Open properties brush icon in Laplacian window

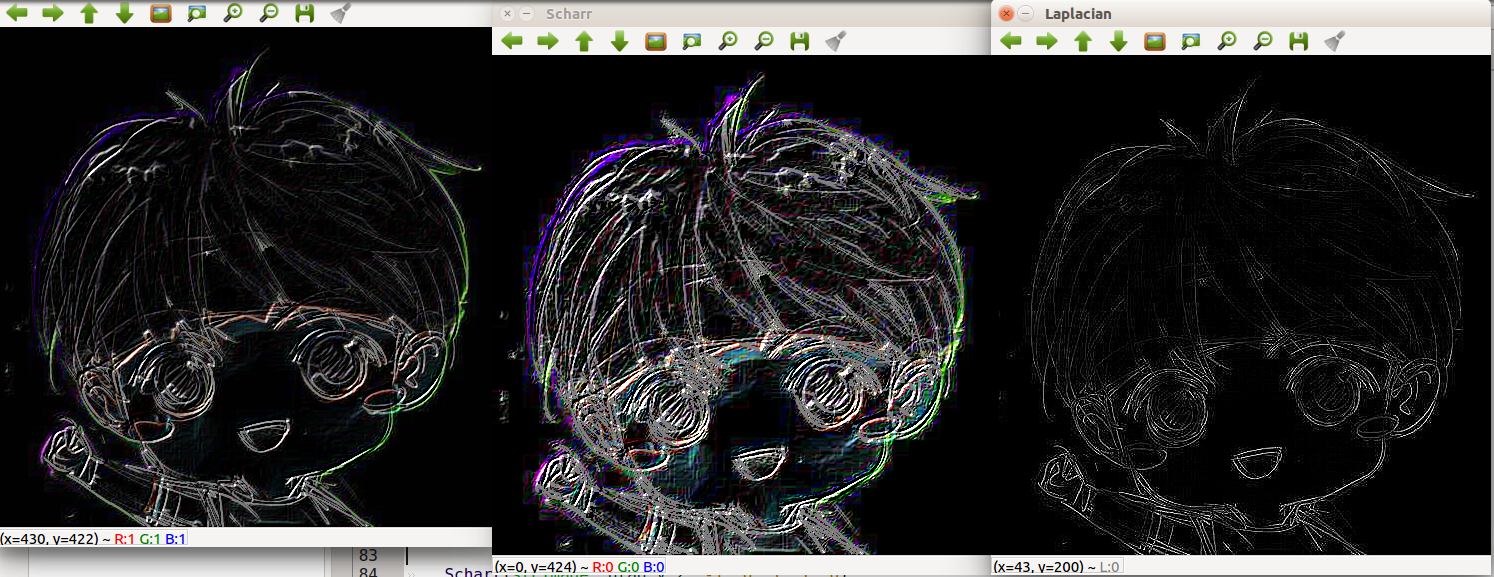[1334, 41]
